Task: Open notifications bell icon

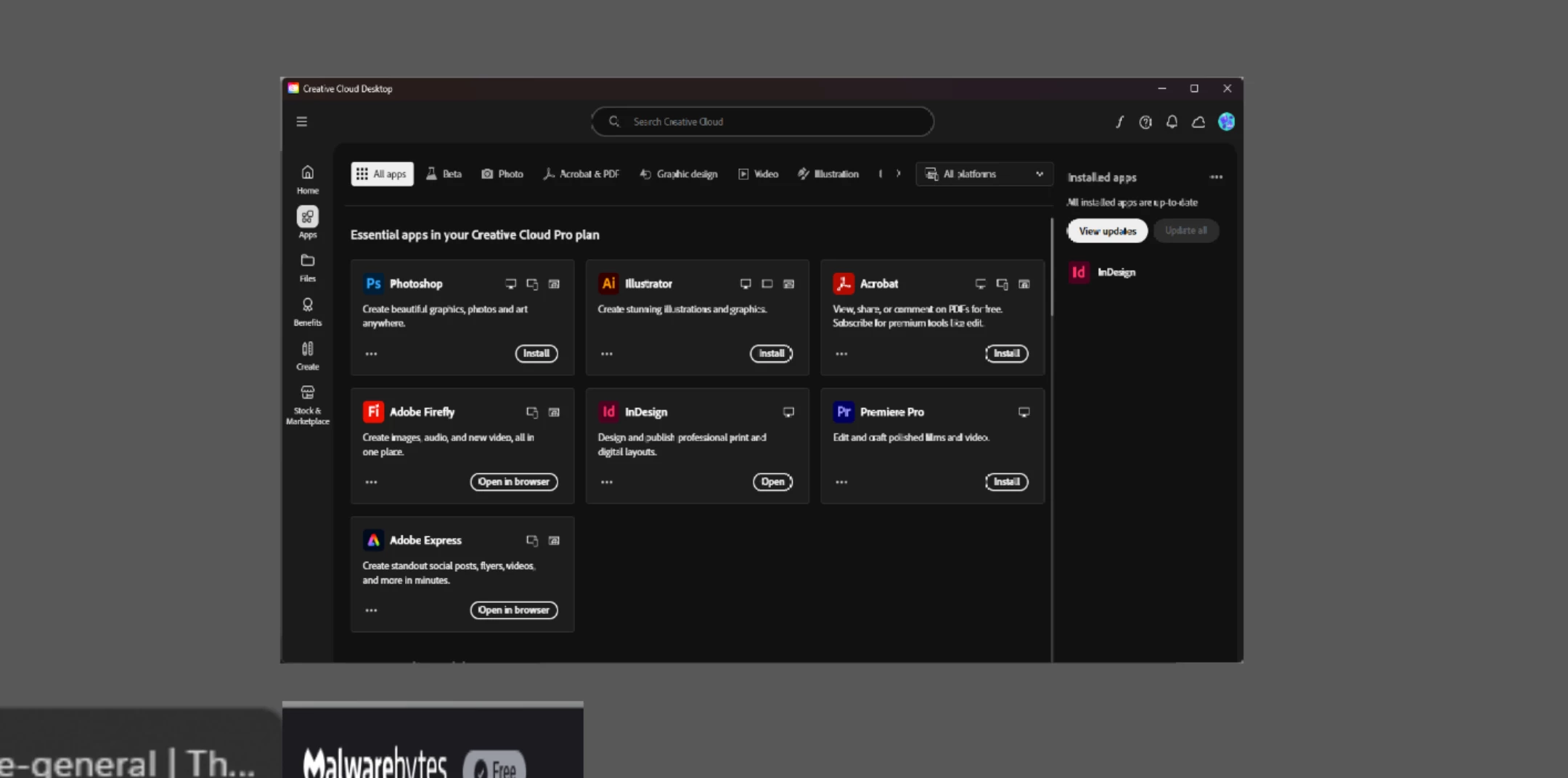Action: pyautogui.click(x=1172, y=122)
